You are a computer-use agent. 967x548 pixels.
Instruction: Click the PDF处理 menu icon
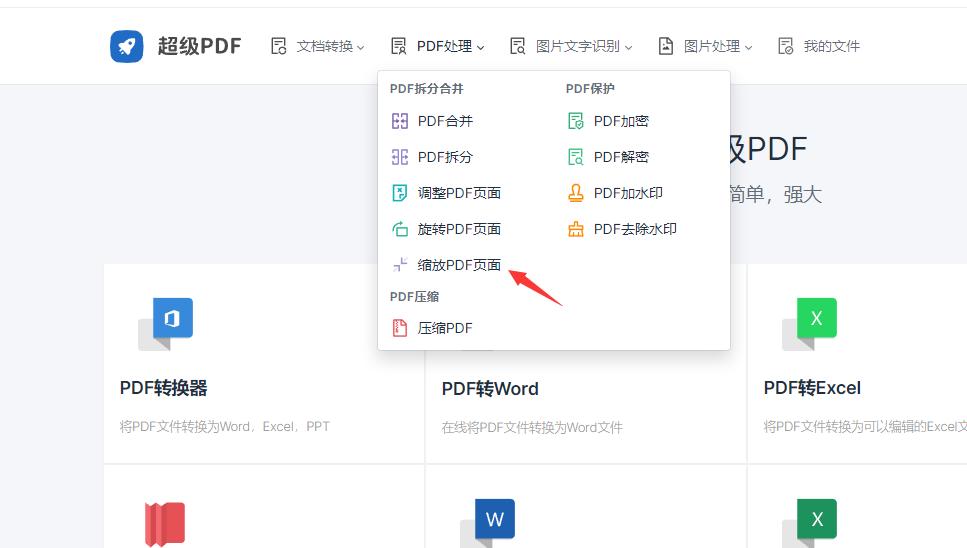399,46
